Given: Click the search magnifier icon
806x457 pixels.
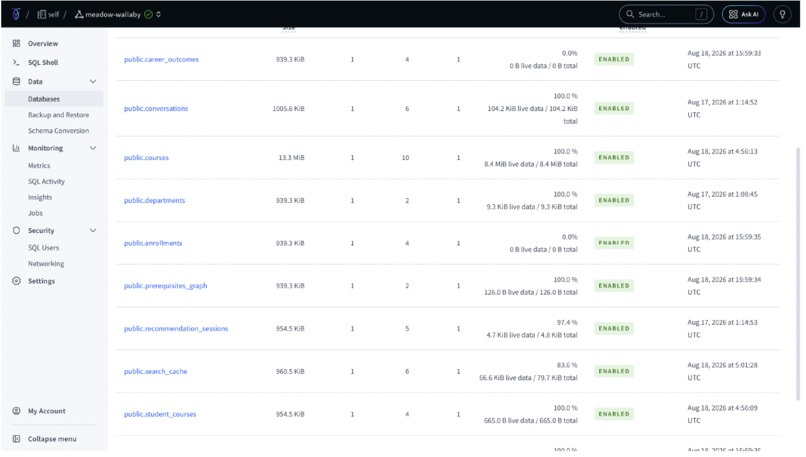Looking at the screenshot, I should click(x=630, y=14).
